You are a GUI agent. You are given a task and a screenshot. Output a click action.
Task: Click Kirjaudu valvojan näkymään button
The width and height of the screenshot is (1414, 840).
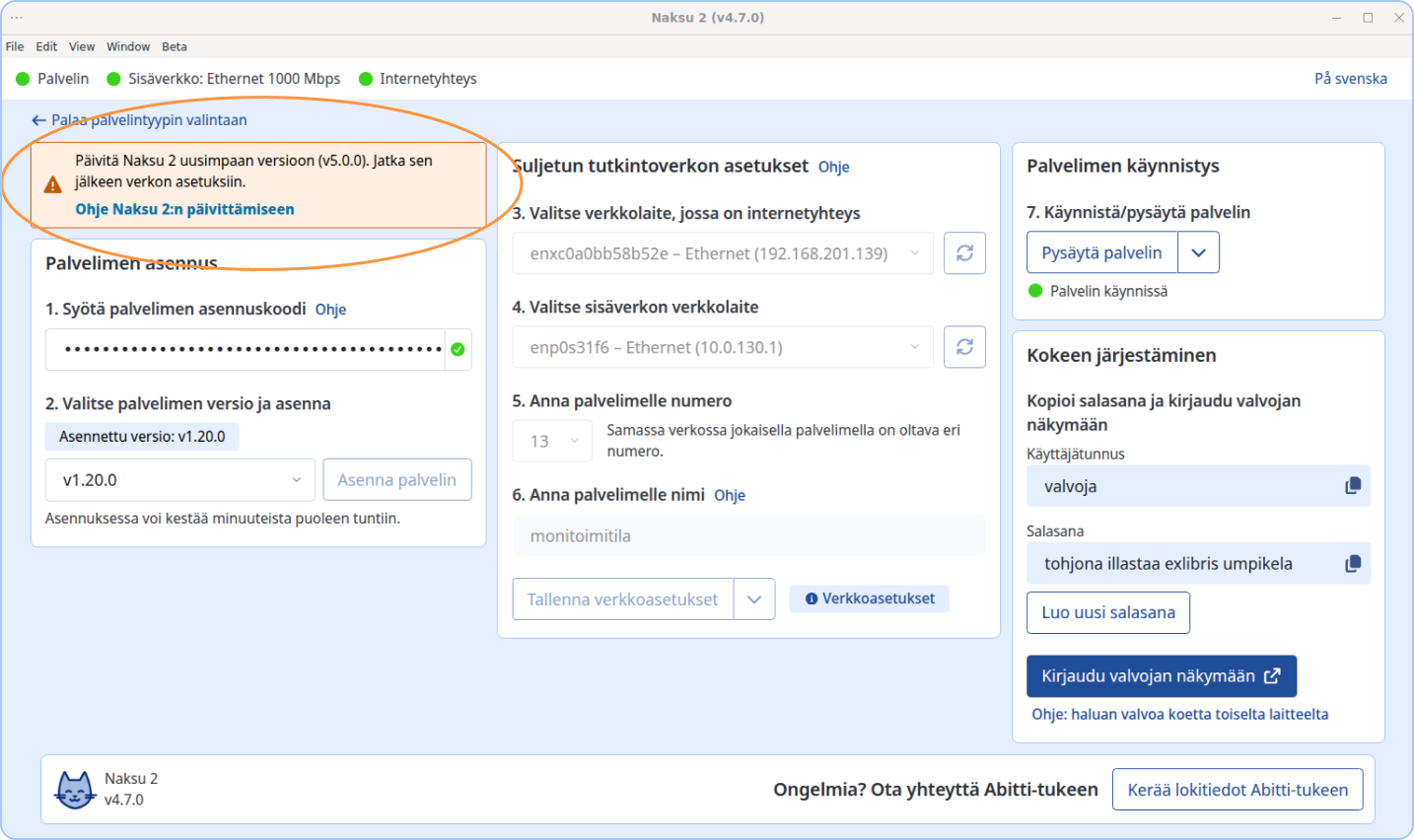click(x=1161, y=676)
